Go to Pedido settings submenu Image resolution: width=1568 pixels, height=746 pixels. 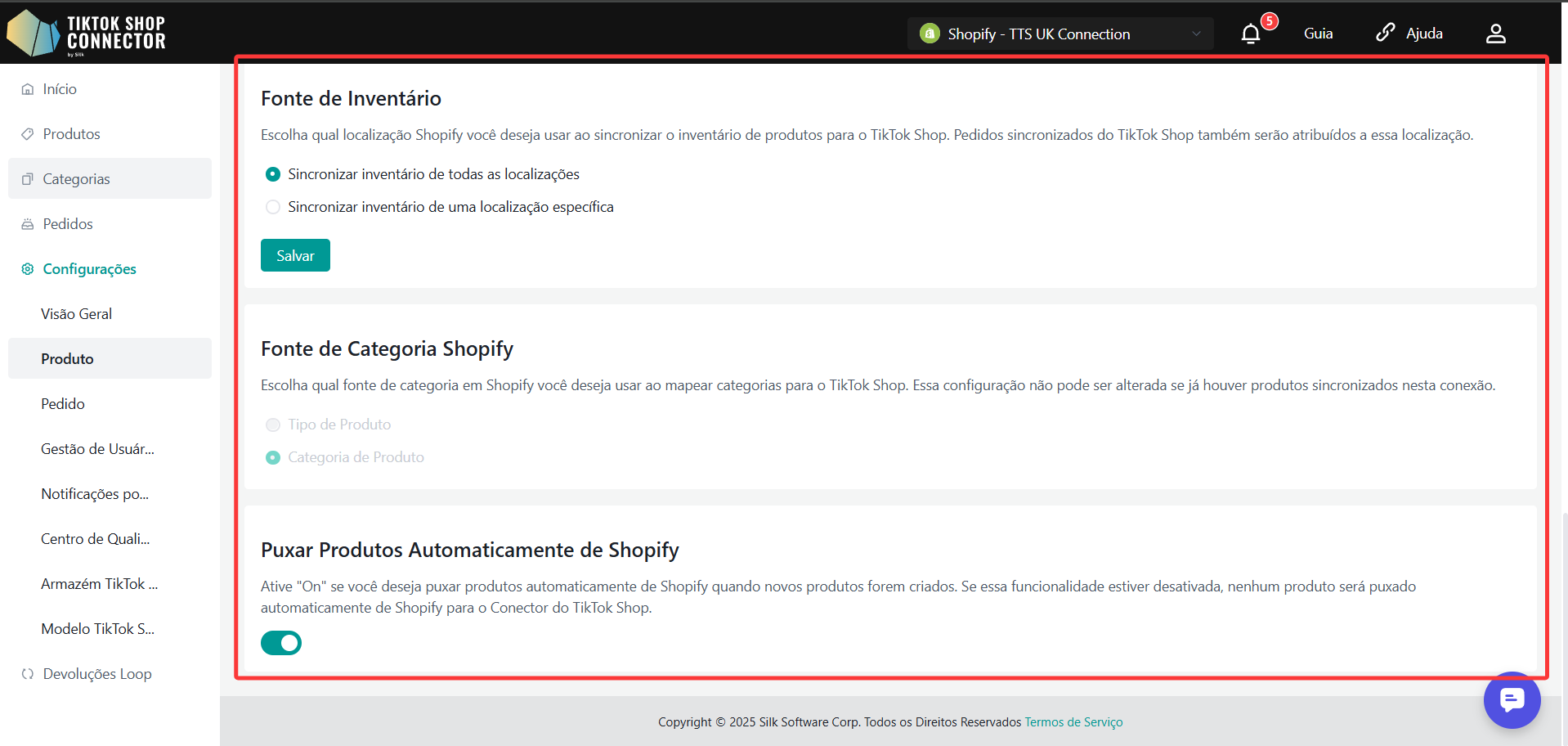pyautogui.click(x=63, y=404)
